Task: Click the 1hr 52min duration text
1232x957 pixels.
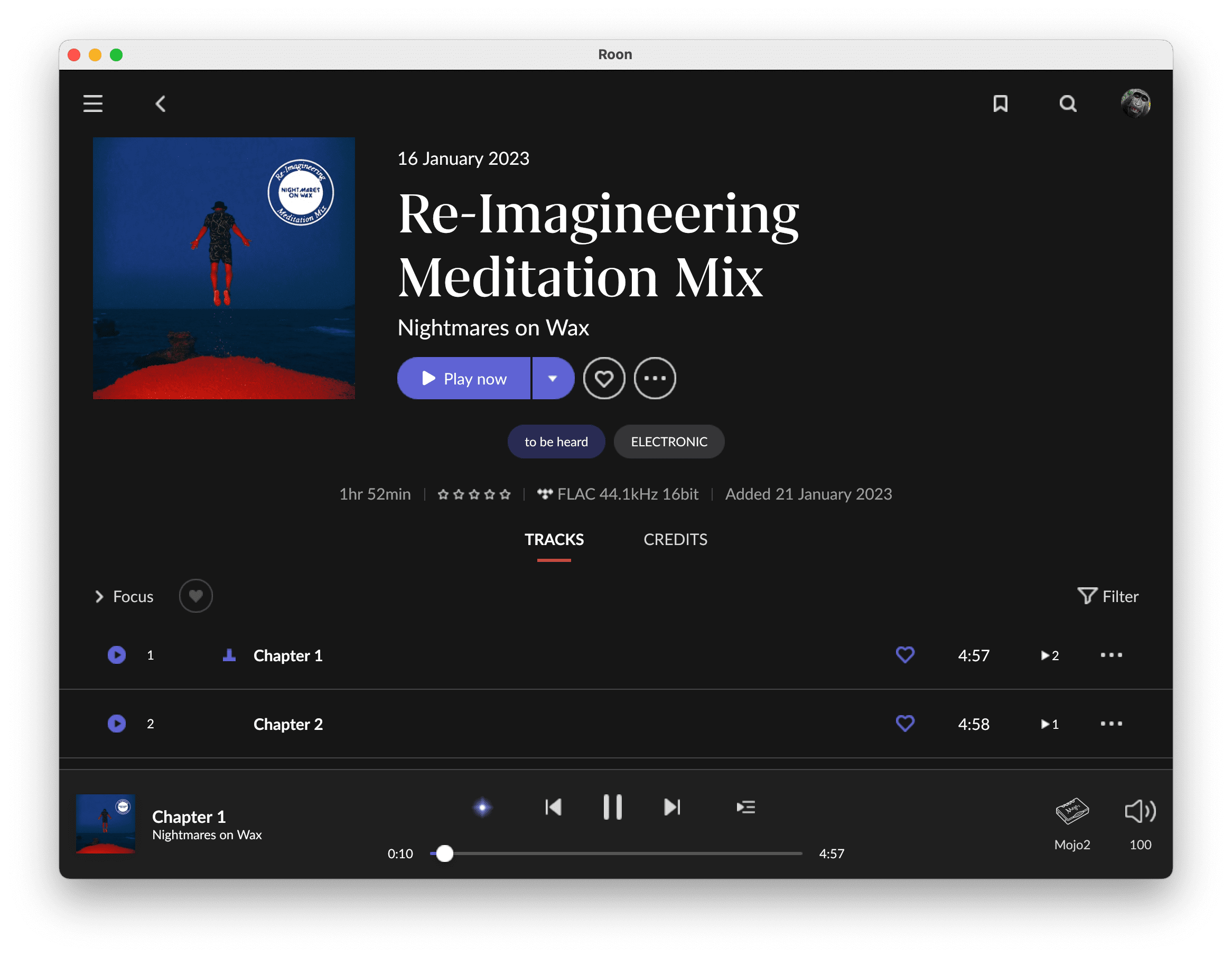Action: [x=375, y=494]
